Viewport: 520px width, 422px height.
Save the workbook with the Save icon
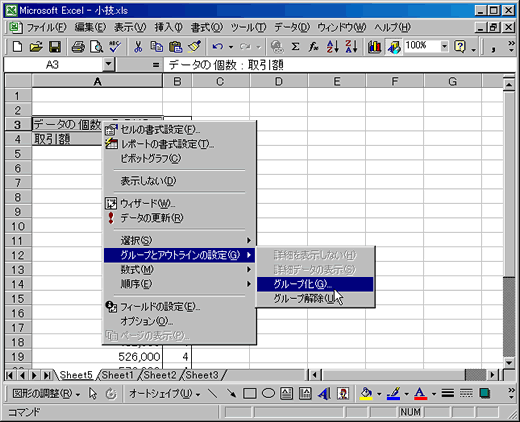[55, 47]
